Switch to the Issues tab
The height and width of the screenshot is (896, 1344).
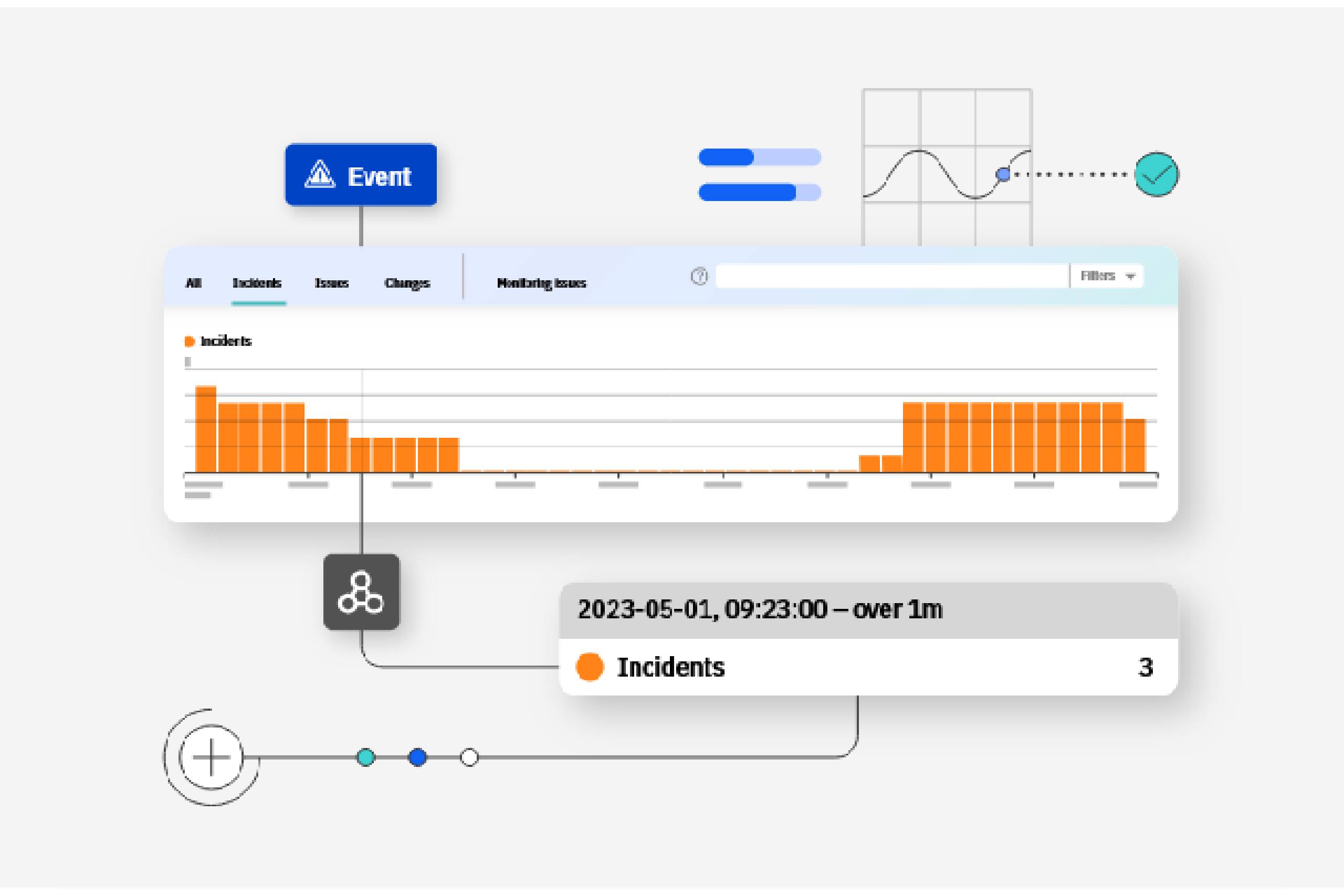331,283
